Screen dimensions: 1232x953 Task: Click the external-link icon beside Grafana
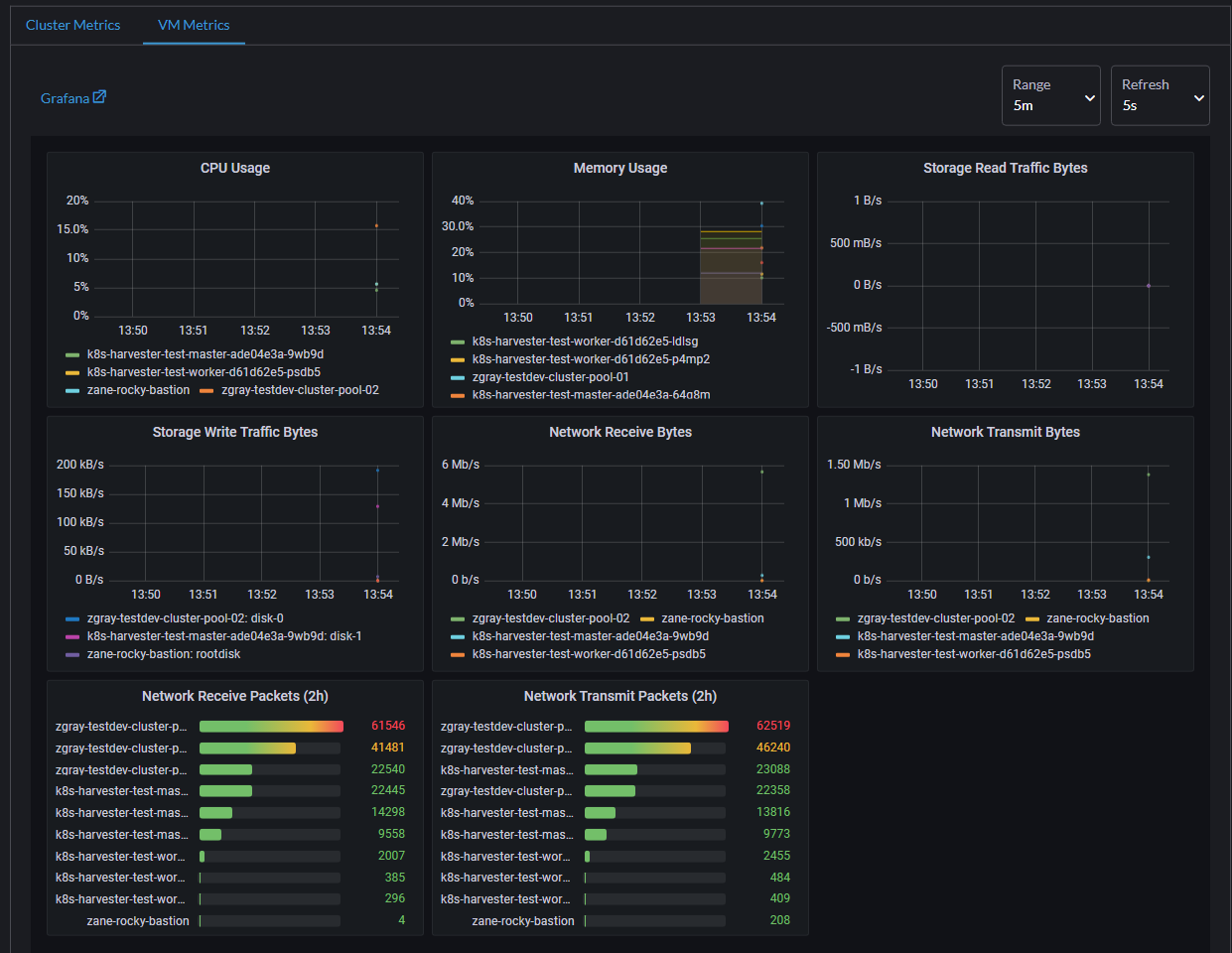[x=99, y=97]
